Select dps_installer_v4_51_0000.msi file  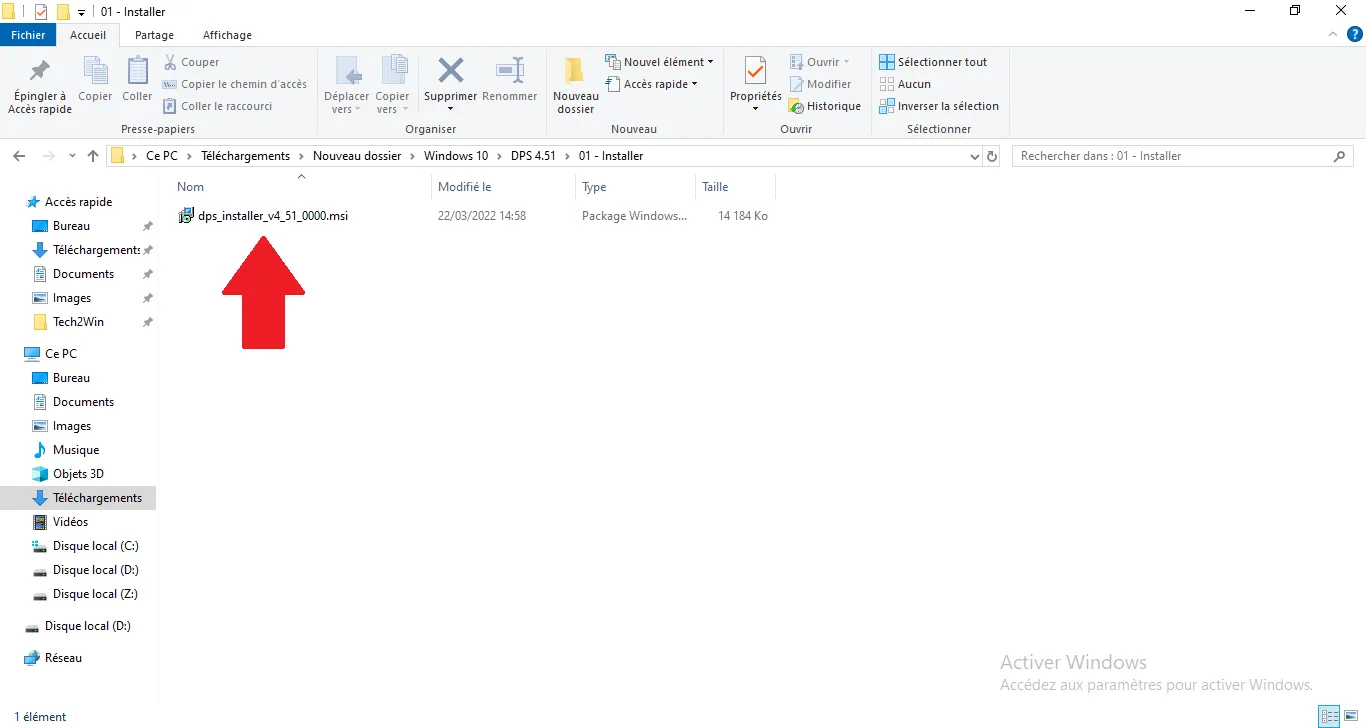(x=272, y=216)
